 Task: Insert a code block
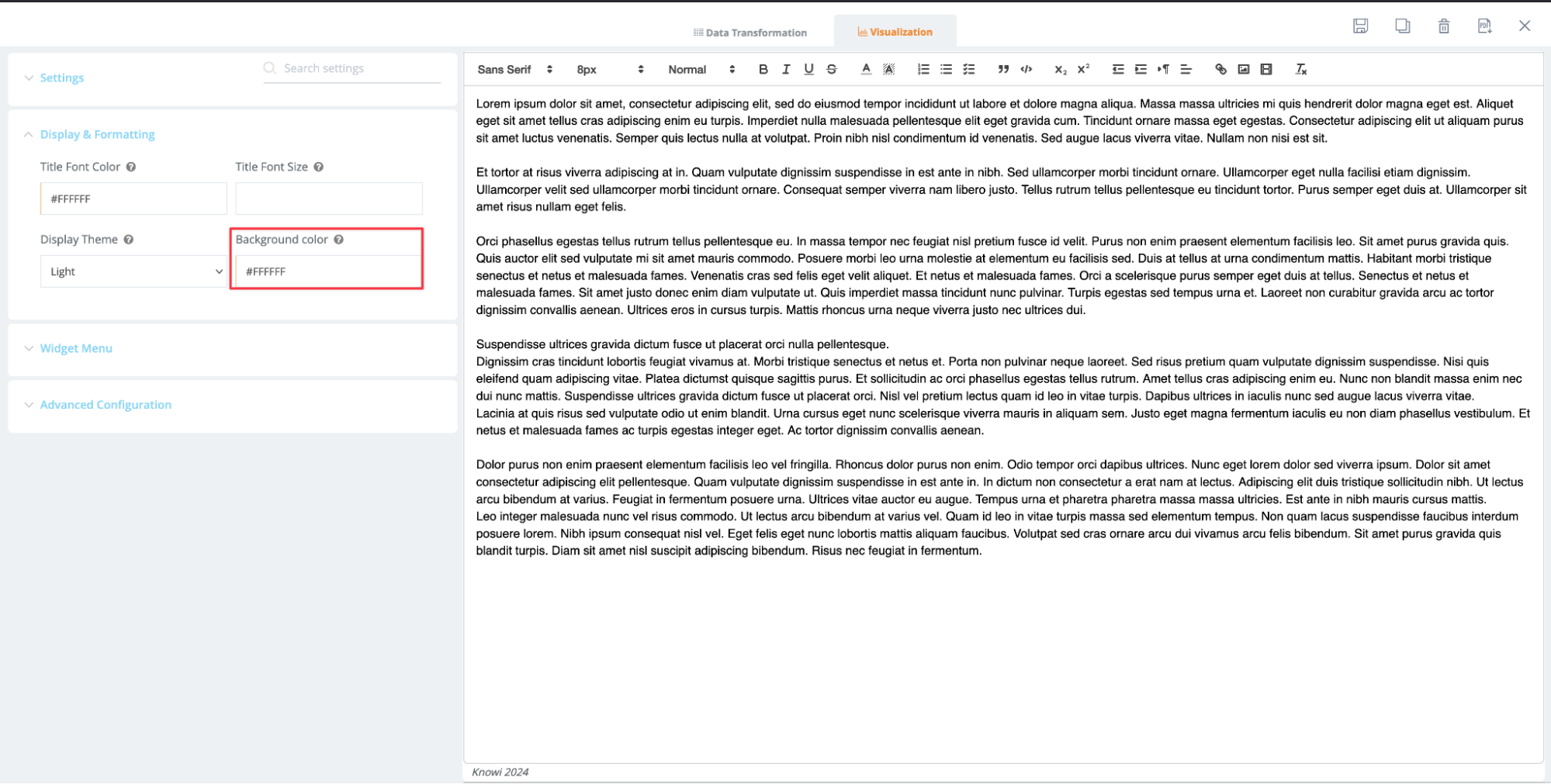(1026, 69)
